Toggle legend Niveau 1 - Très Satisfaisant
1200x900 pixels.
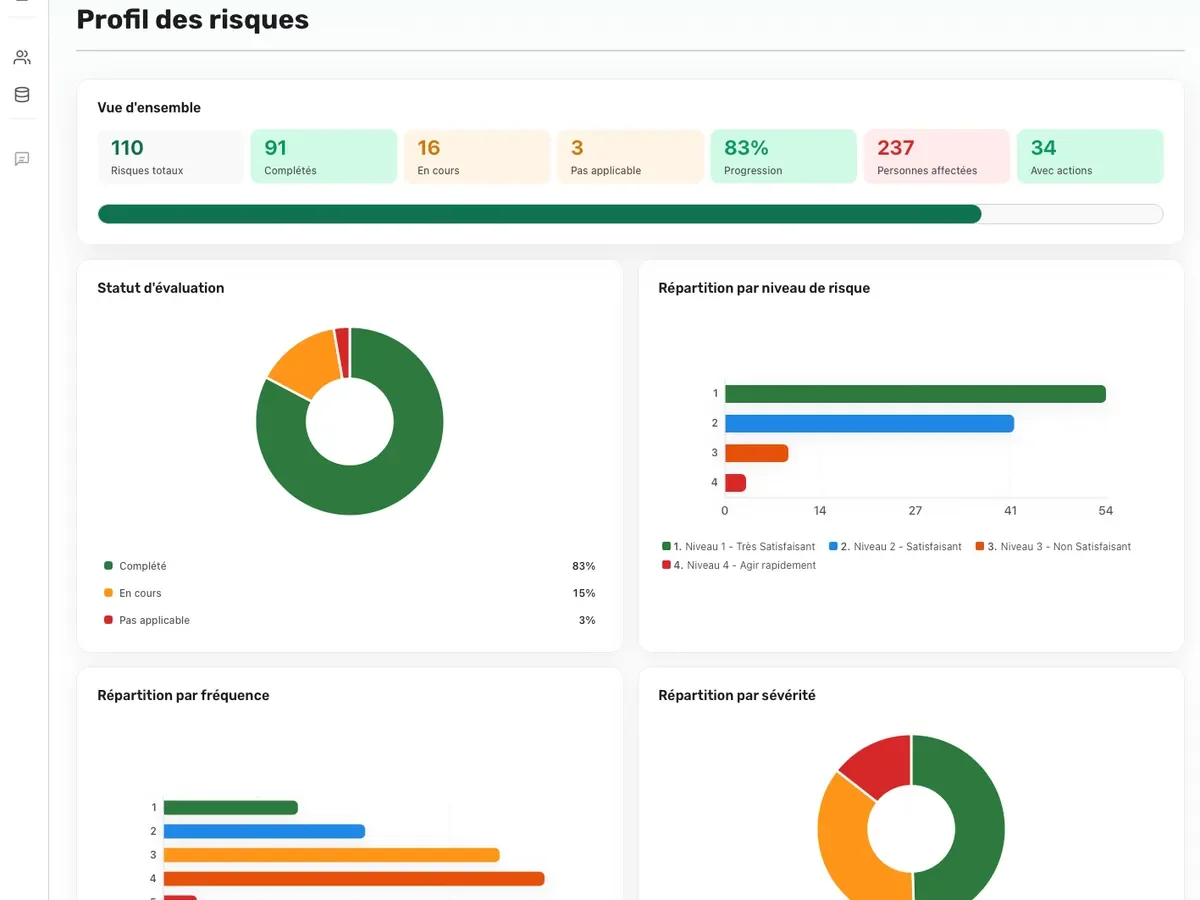(738, 547)
